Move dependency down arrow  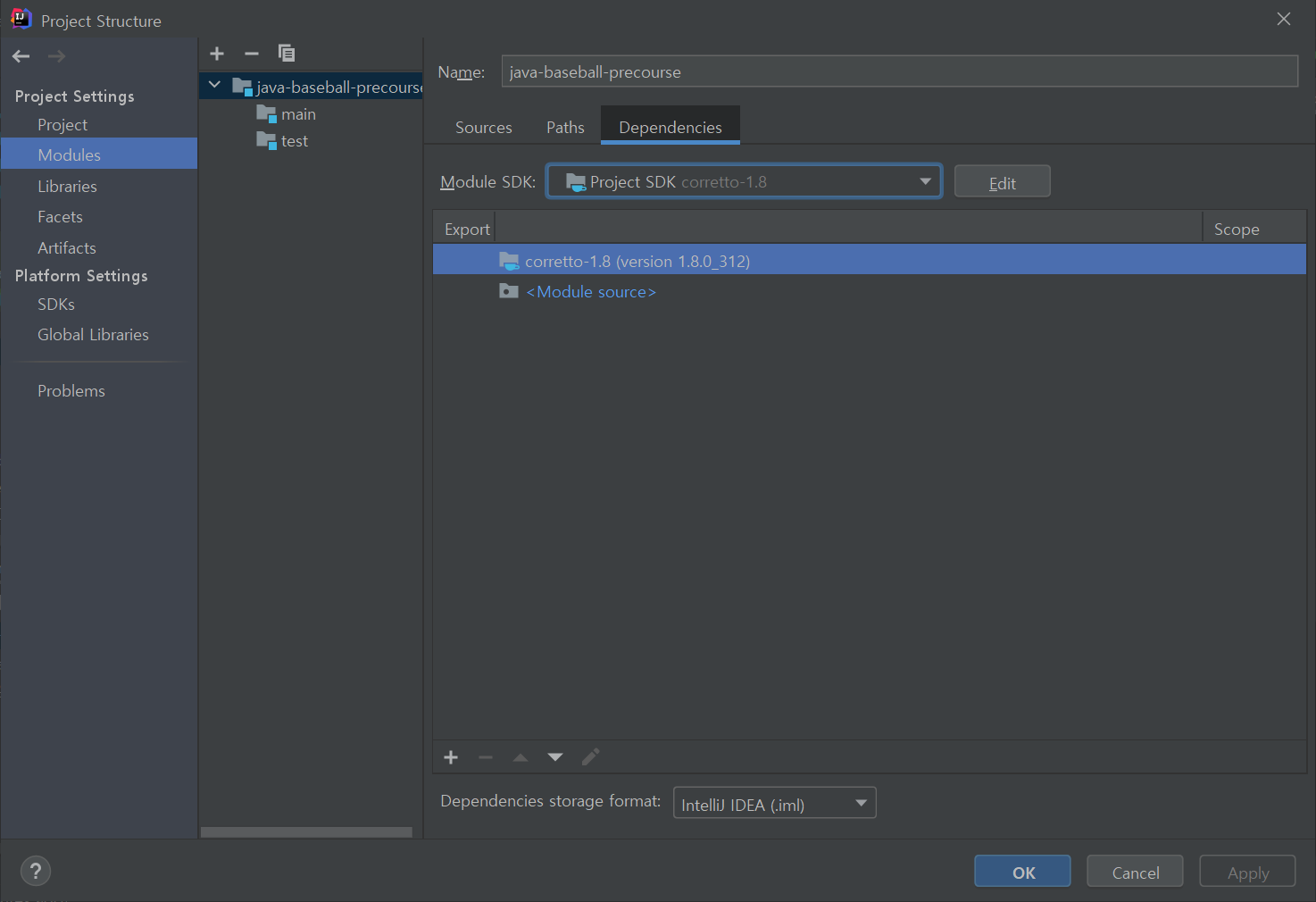click(555, 757)
